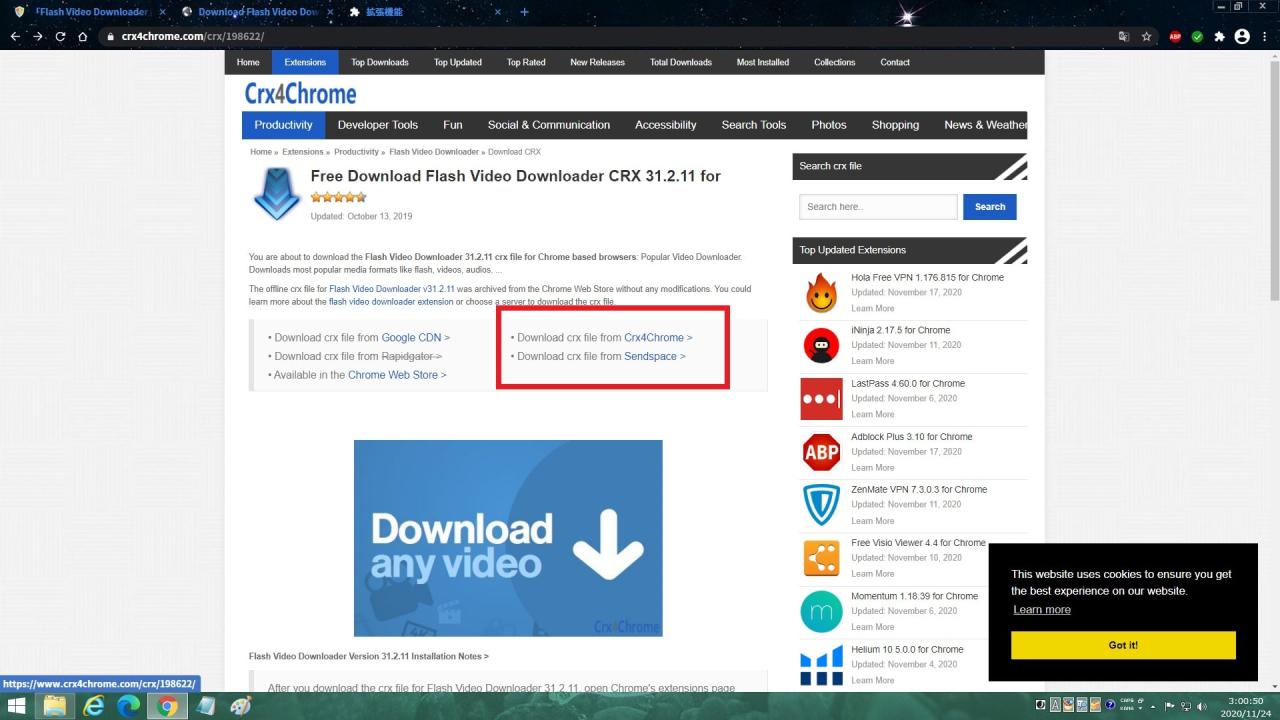Screen dimensions: 1280x720
Task: Open the New Releases menu item
Action: pyautogui.click(x=597, y=62)
